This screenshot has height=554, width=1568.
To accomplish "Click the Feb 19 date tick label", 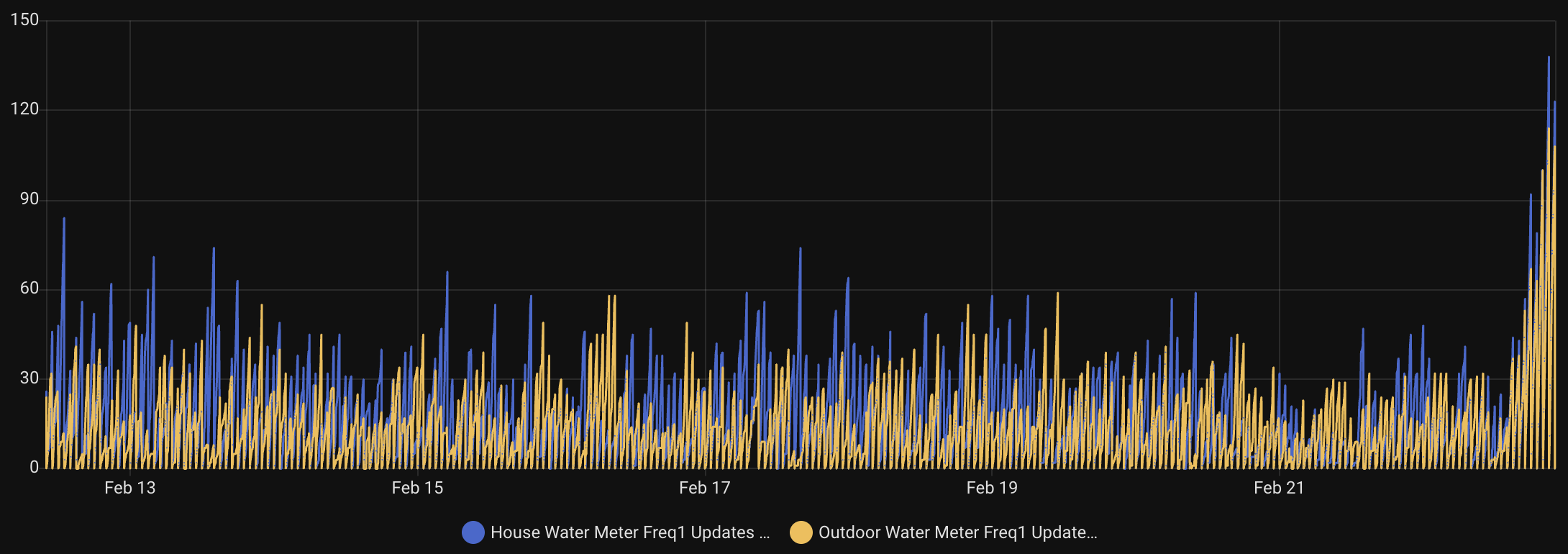I will pyautogui.click(x=991, y=488).
